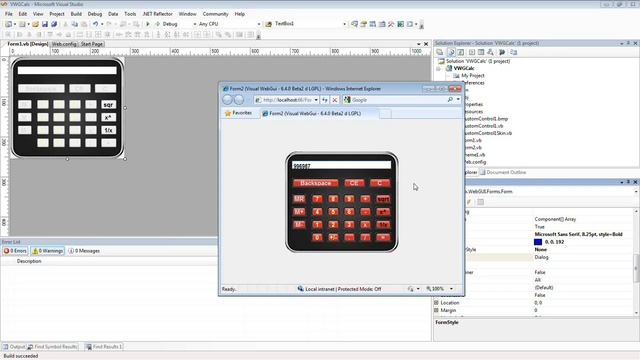
Task: Open the Debug solution configuration dropdown
Action: tap(194, 24)
